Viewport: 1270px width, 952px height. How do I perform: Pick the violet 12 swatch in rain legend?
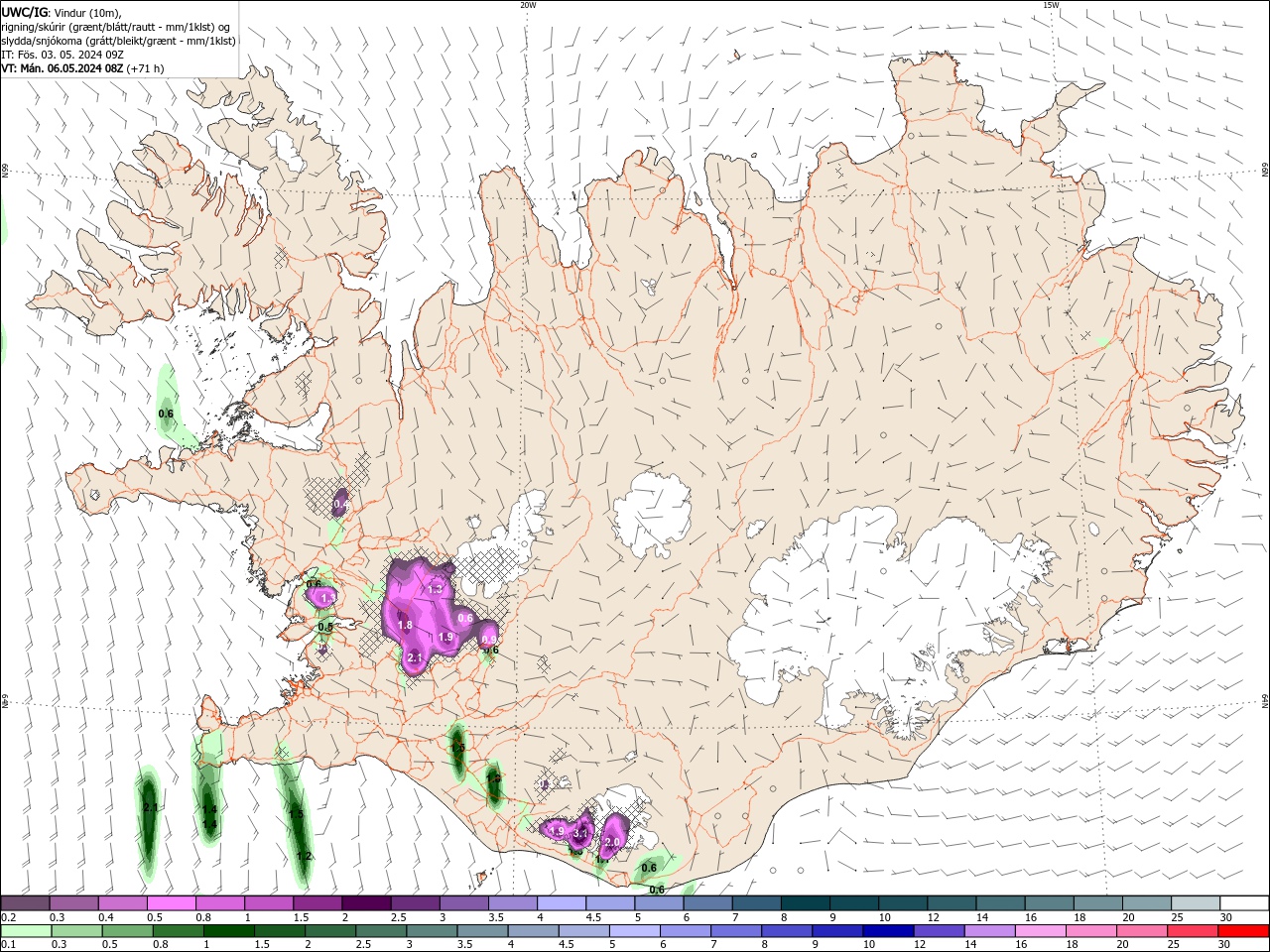coord(941,931)
